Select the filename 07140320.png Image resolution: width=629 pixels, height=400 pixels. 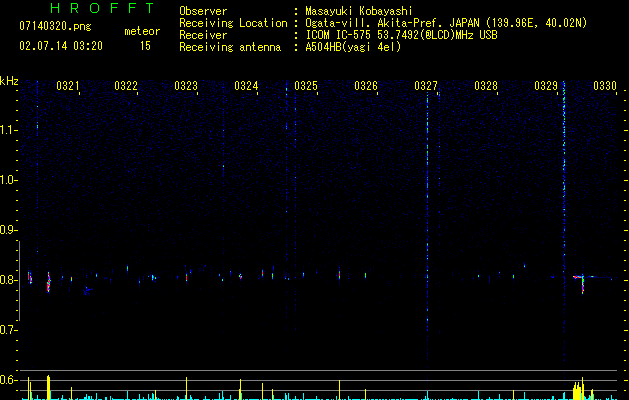point(55,26)
